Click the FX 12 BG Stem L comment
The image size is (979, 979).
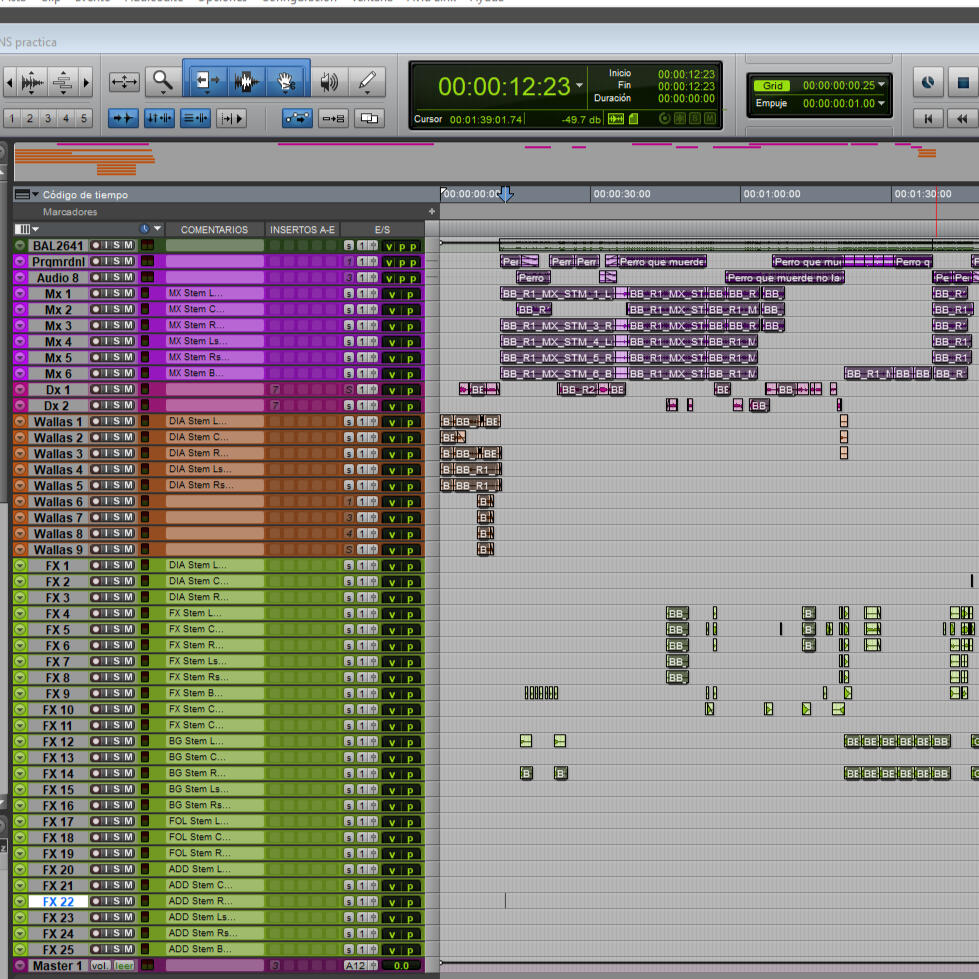(214, 741)
